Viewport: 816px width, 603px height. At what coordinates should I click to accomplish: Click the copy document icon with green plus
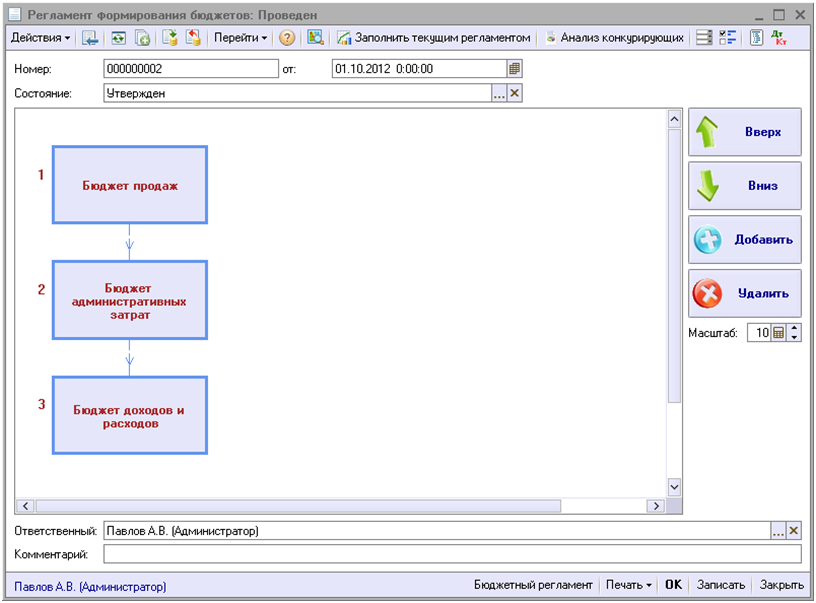pyautogui.click(x=142, y=38)
